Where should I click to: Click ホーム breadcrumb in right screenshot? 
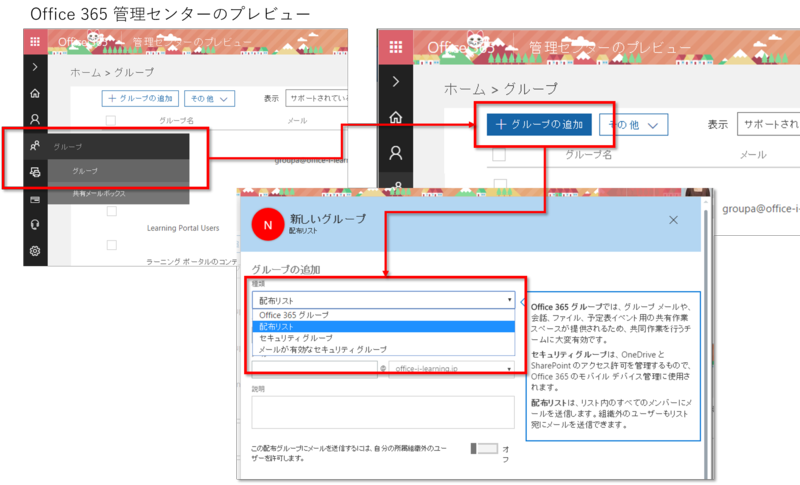(x=464, y=89)
